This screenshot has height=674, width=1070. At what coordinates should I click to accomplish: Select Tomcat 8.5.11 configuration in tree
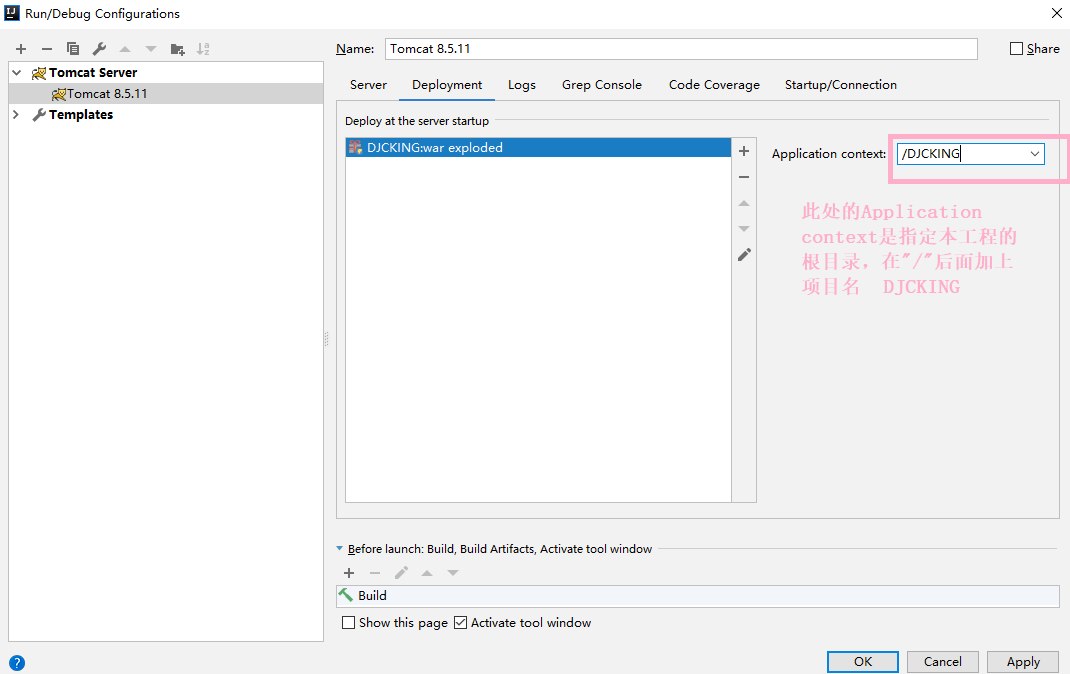click(166, 93)
